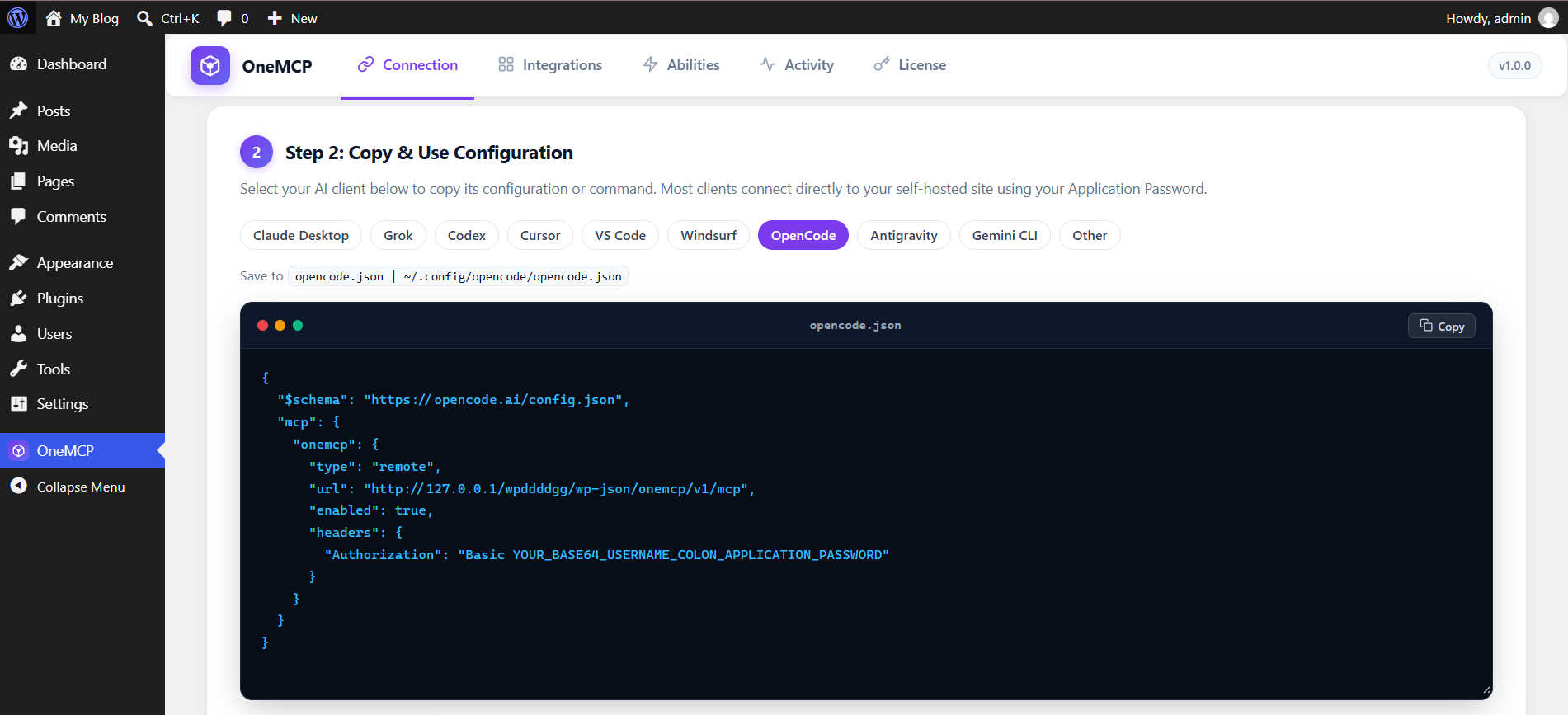Open the comments bubble icon in admin bar
Screen dimensions: 1568x715
(x=224, y=18)
